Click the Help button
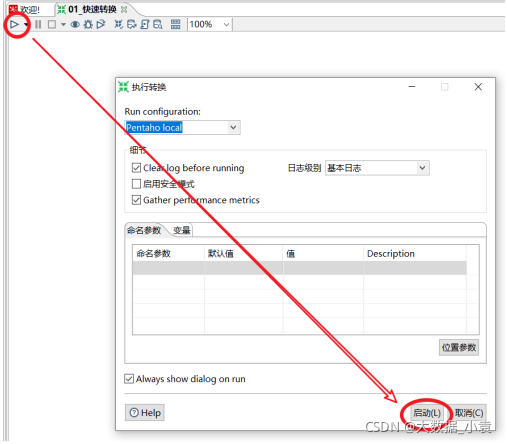 tap(145, 413)
